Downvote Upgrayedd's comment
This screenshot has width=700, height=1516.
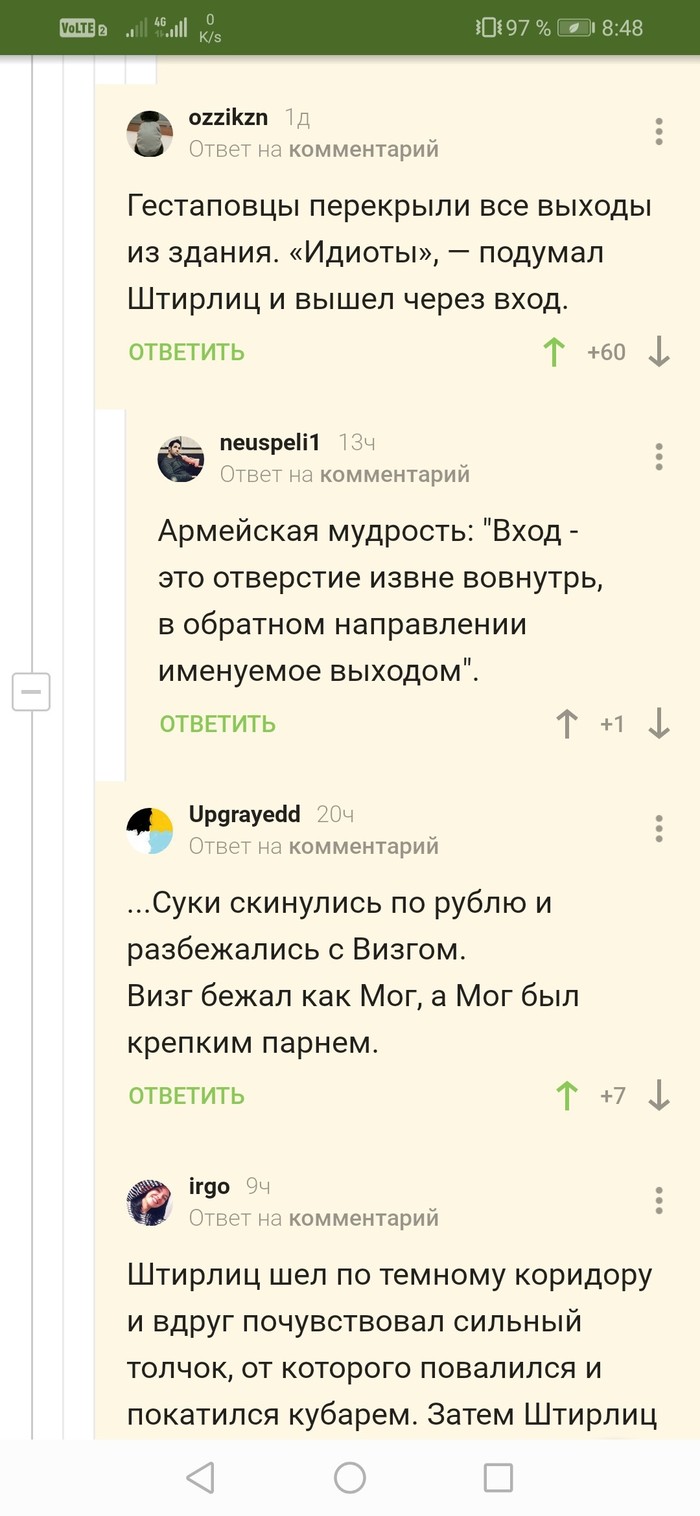pos(659,1096)
